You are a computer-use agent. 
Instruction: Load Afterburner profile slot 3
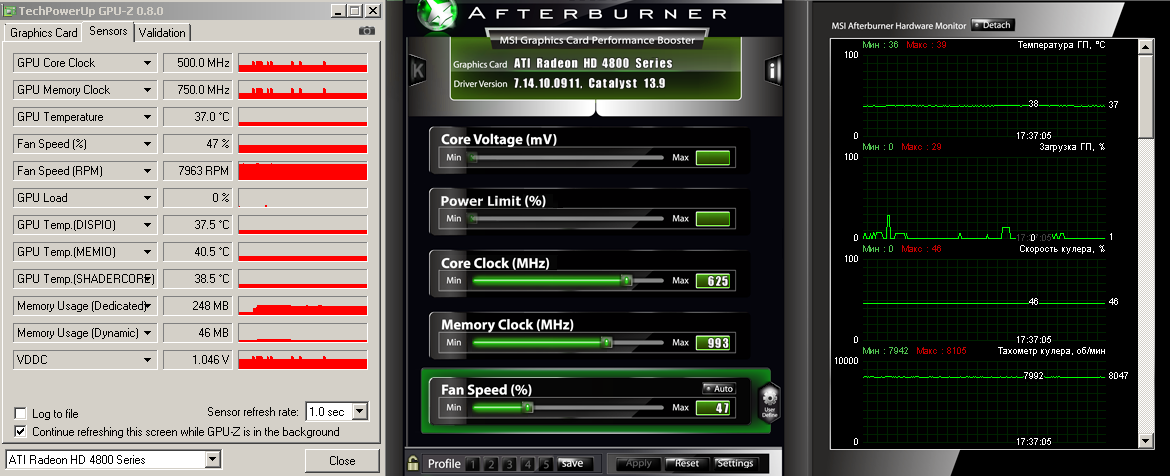pyautogui.click(x=509, y=464)
